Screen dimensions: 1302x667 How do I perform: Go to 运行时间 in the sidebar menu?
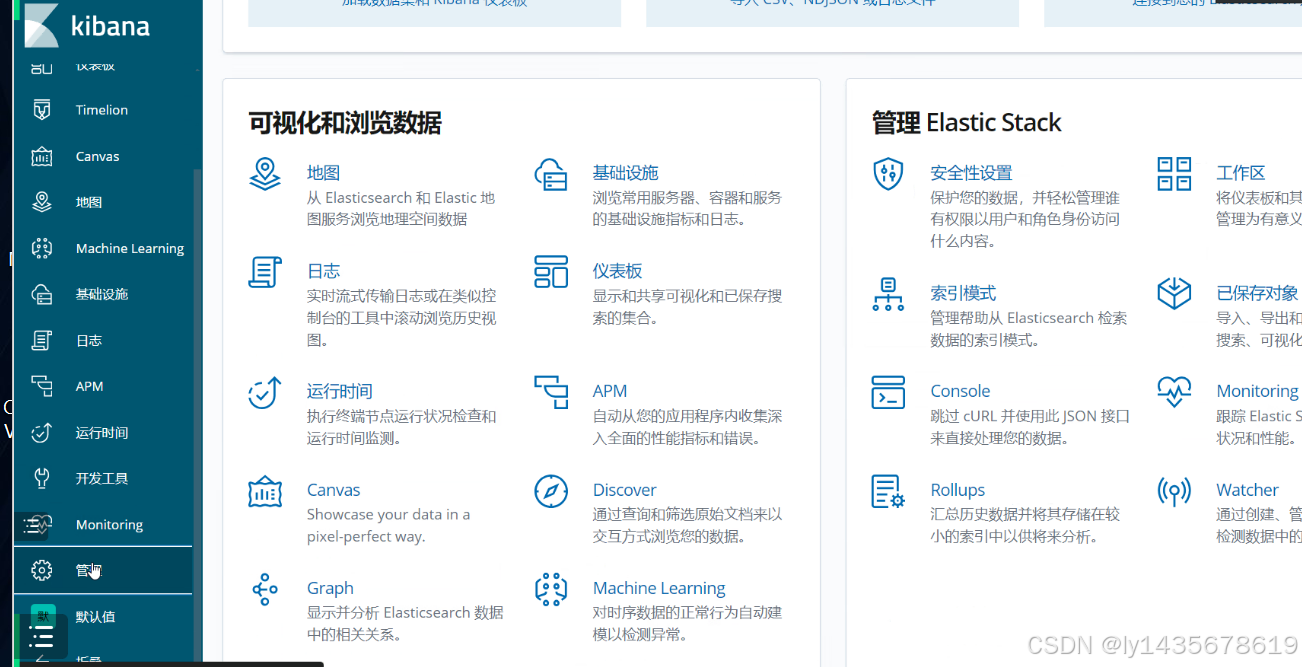click(103, 433)
